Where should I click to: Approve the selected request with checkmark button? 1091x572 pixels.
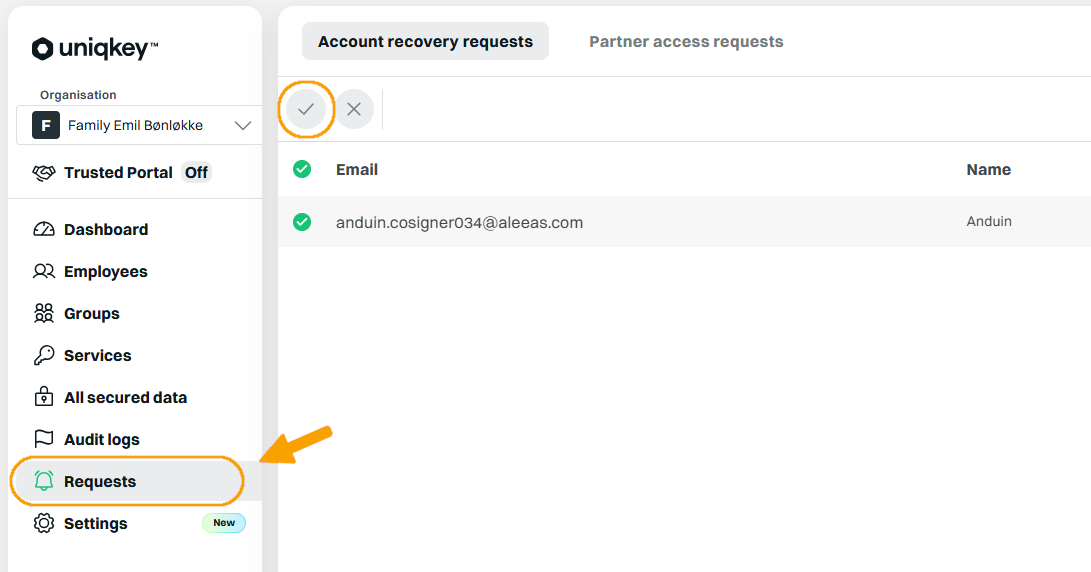[x=305, y=109]
